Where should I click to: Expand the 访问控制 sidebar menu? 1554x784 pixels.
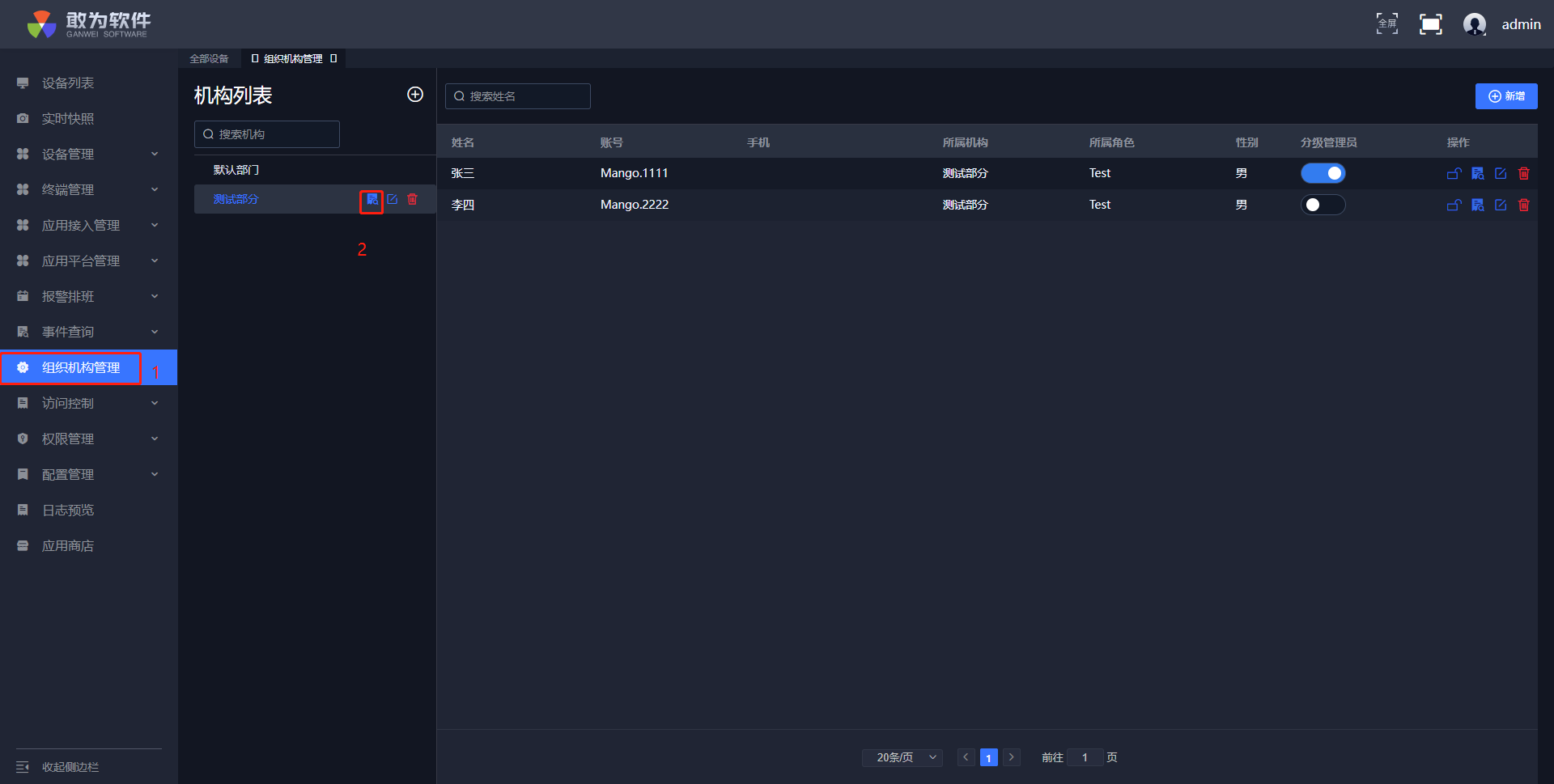[89, 403]
